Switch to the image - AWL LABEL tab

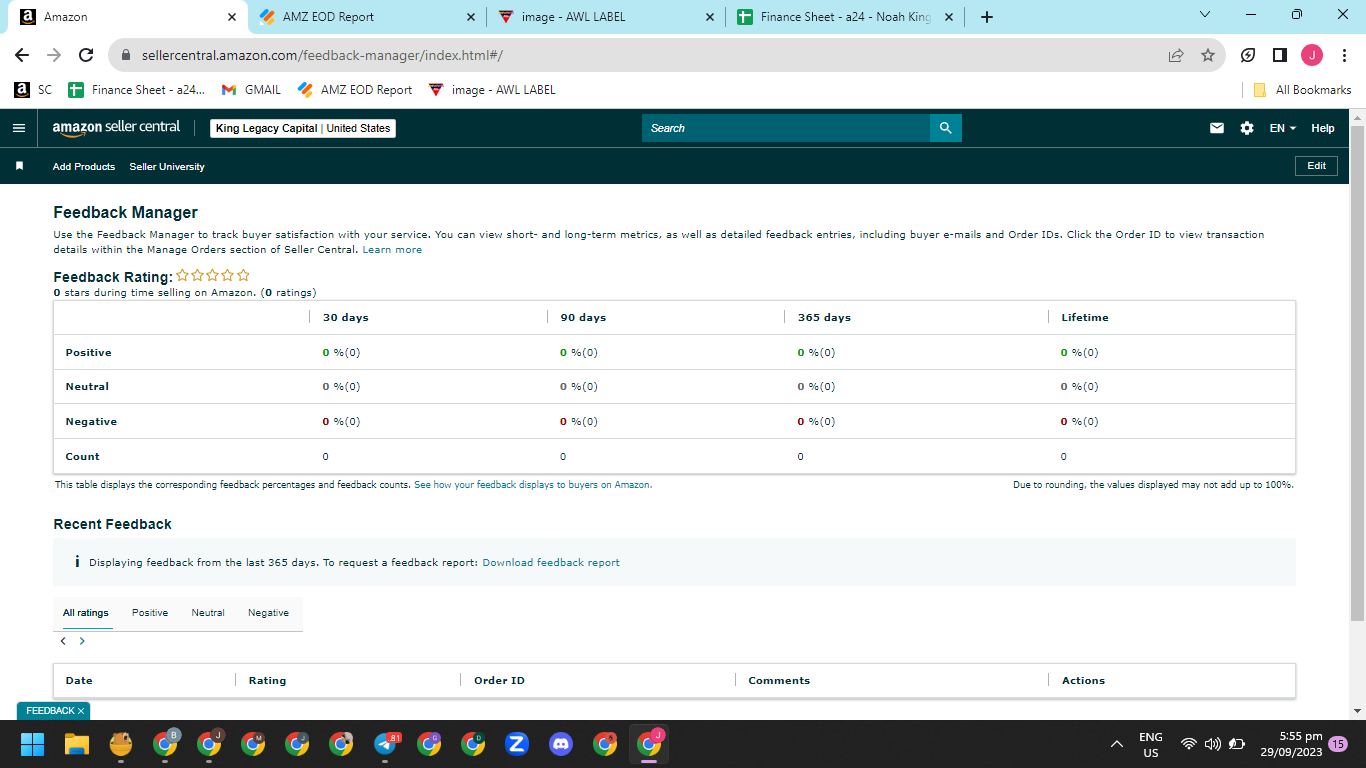606,17
